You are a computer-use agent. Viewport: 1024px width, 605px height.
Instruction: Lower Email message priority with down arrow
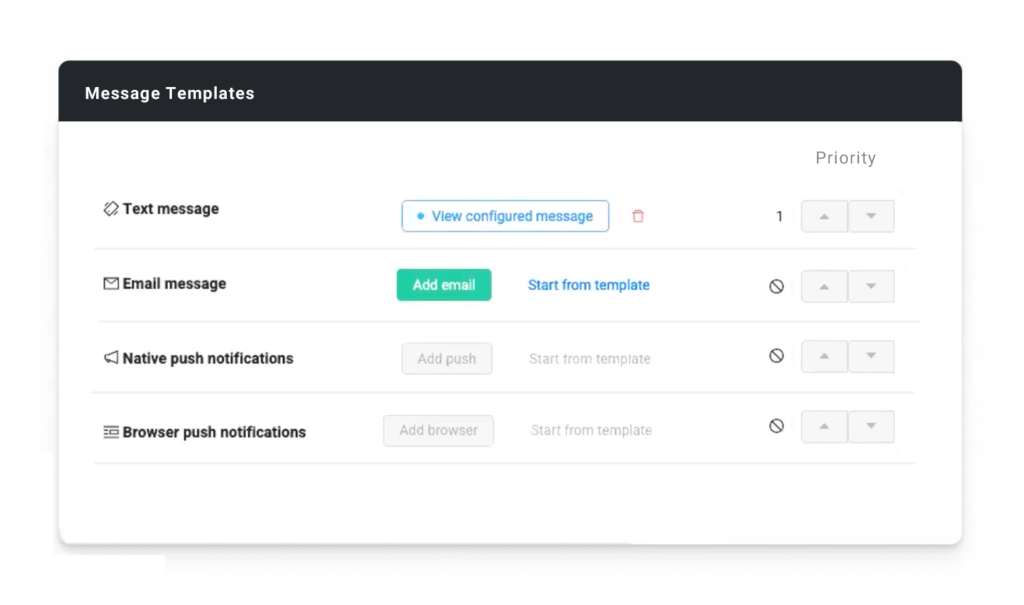coord(871,286)
